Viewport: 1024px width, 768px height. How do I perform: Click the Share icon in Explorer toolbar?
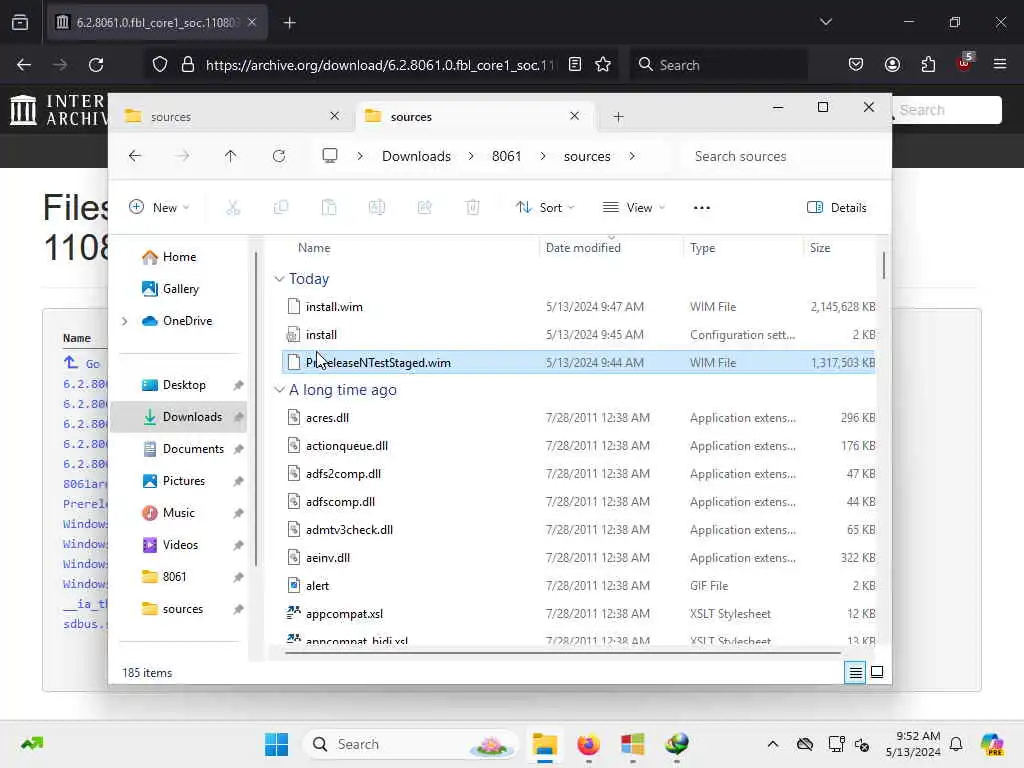(424, 208)
